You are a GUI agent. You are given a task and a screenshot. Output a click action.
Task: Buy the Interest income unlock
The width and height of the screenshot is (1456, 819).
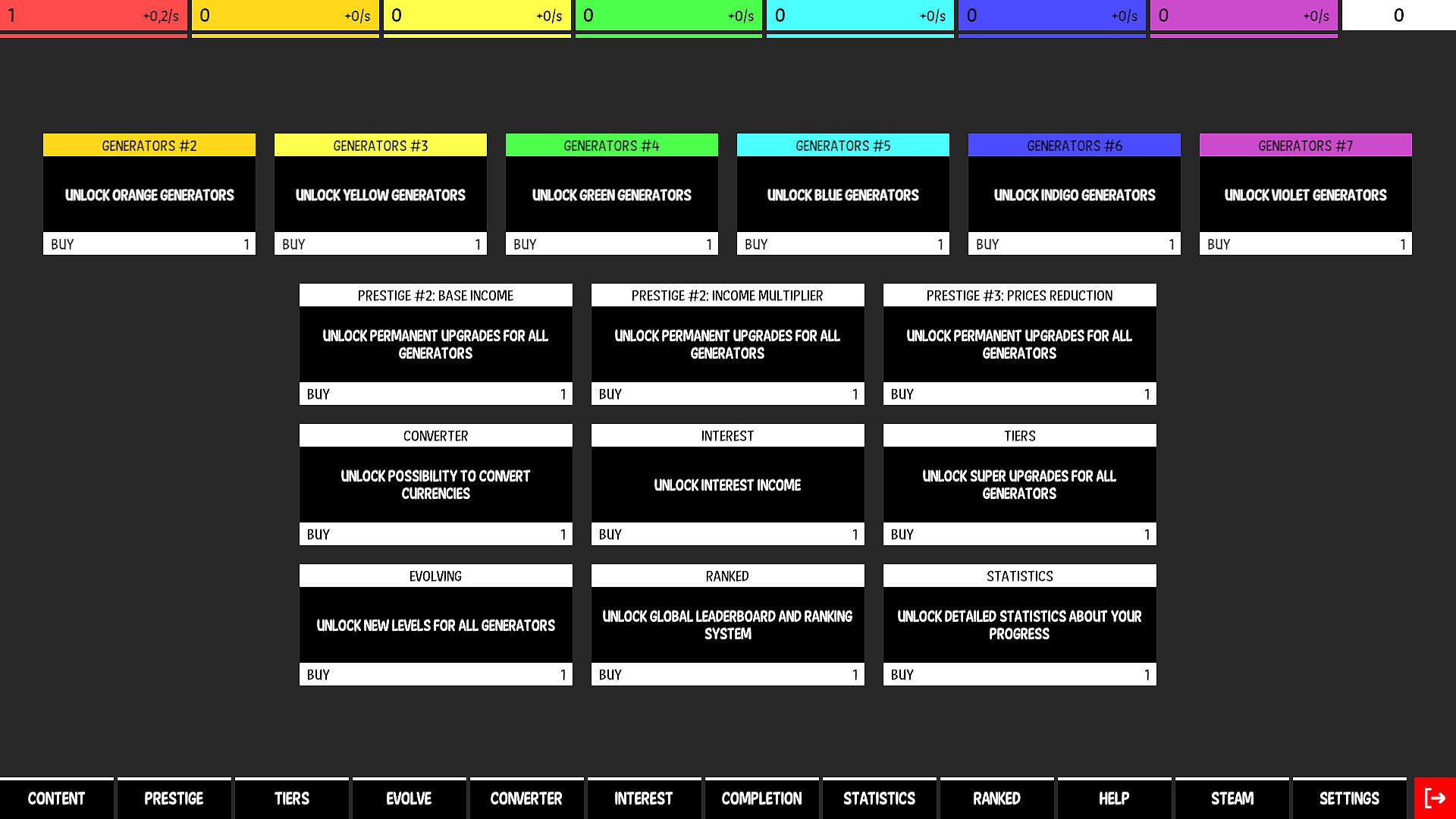tap(727, 534)
